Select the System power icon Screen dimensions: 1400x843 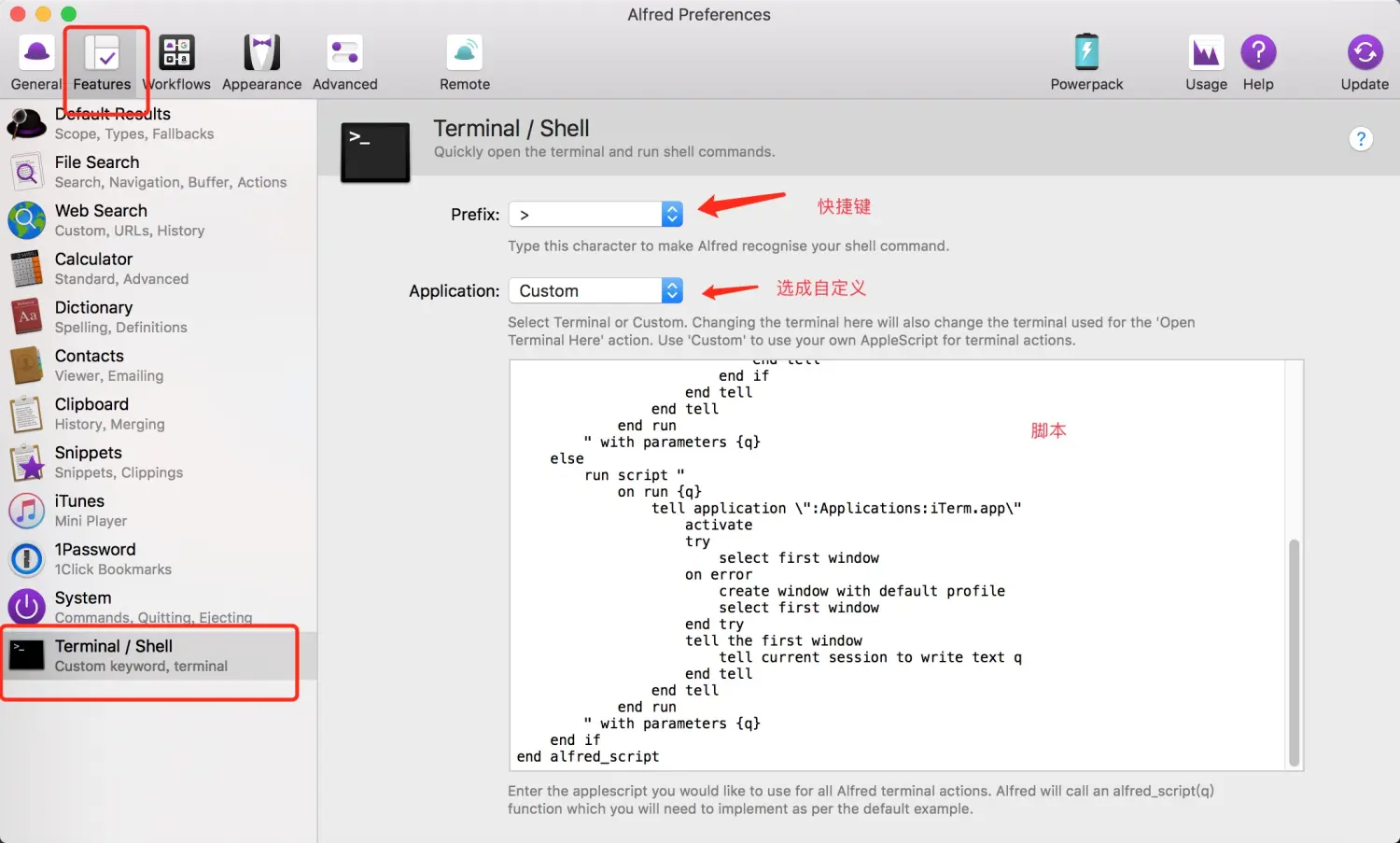(x=26, y=608)
